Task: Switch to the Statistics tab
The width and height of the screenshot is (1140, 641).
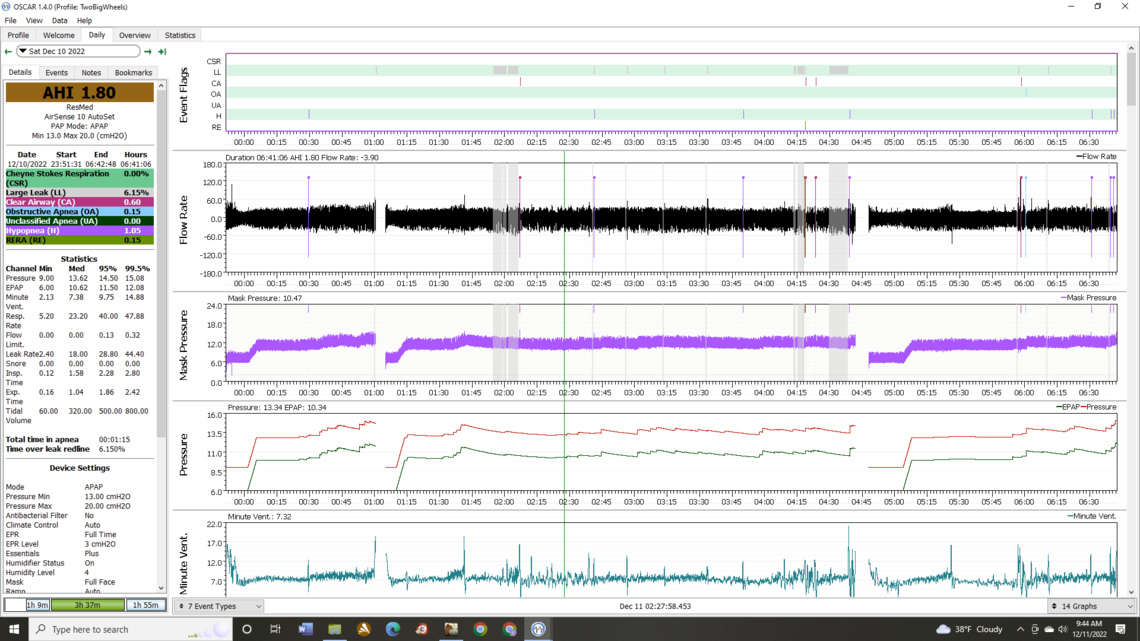Action: pyautogui.click(x=180, y=35)
